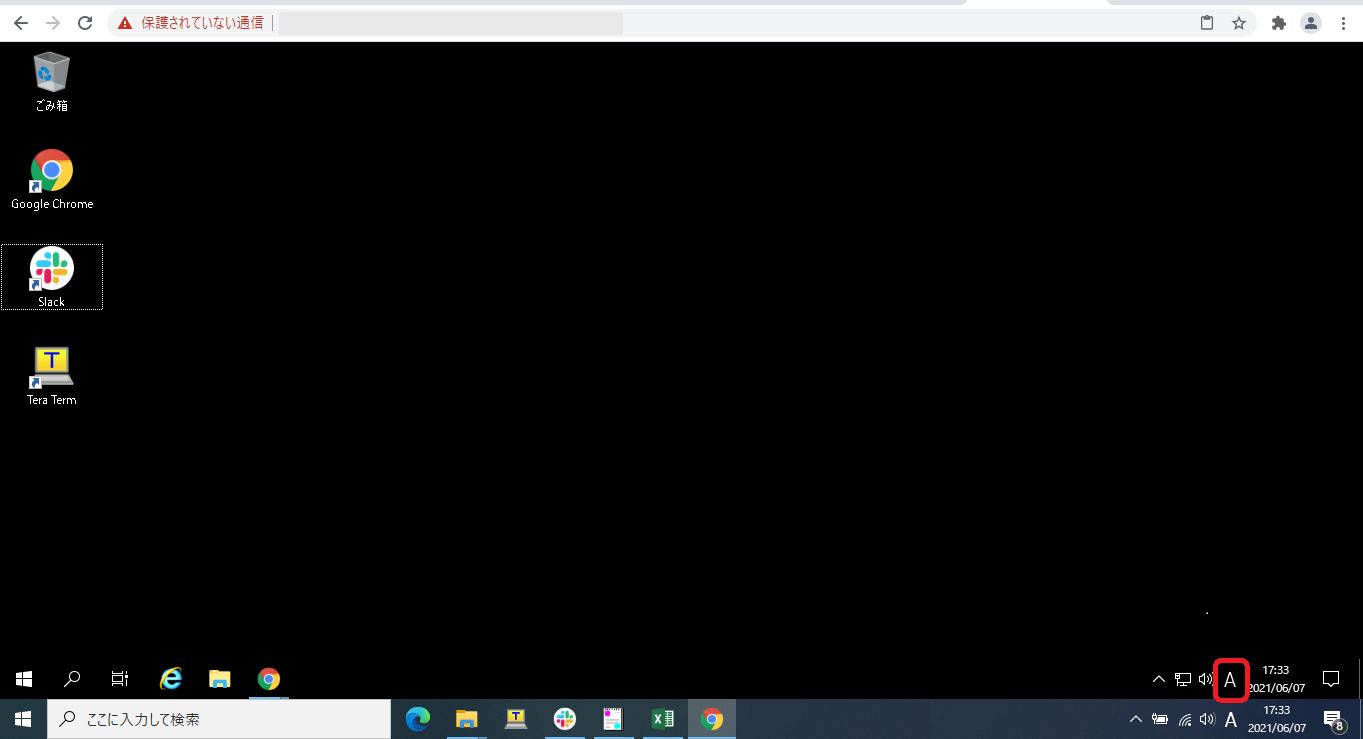Launch Microsoft Edge from the lower taskbar

(418, 719)
